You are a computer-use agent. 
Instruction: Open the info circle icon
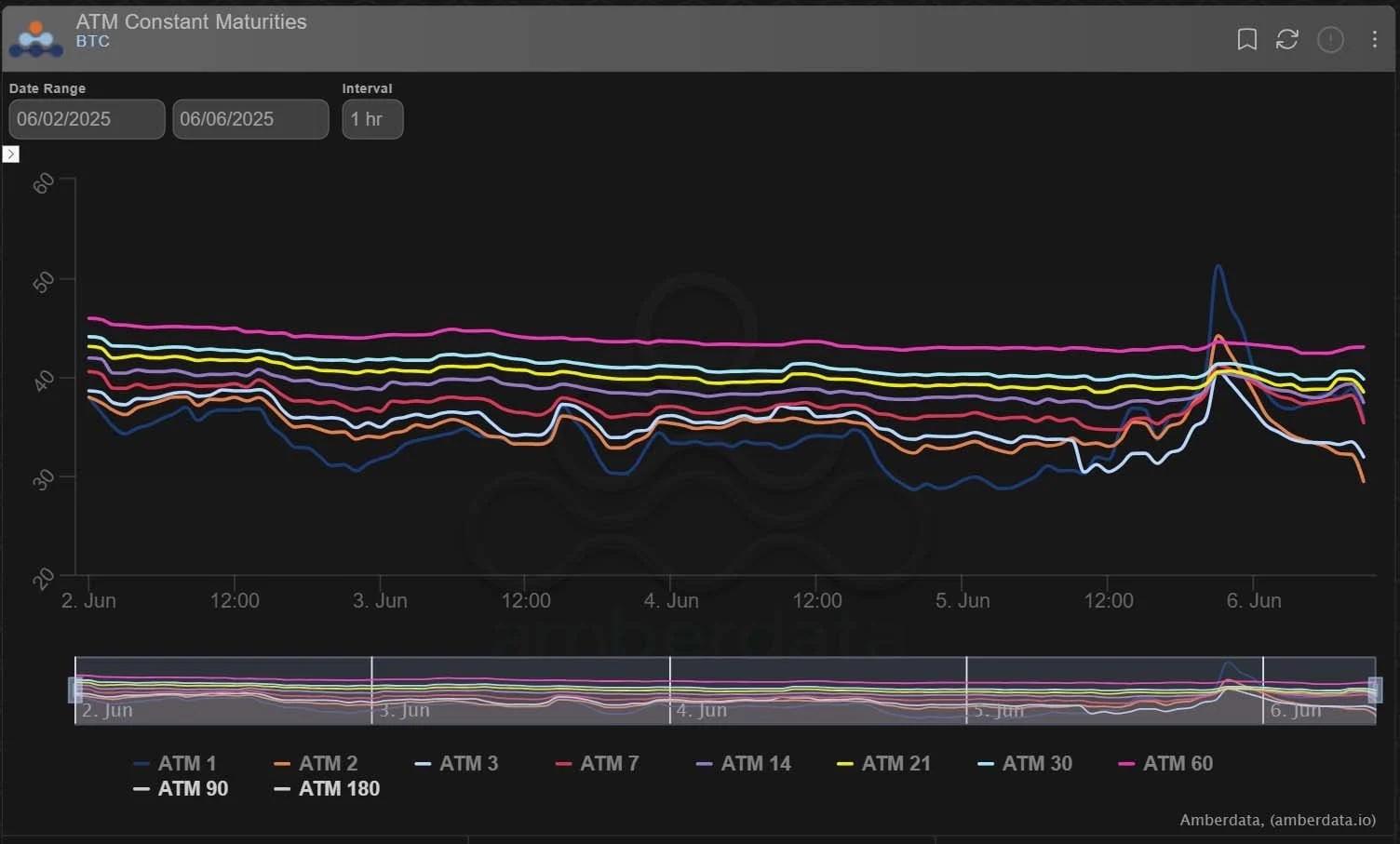click(x=1330, y=39)
